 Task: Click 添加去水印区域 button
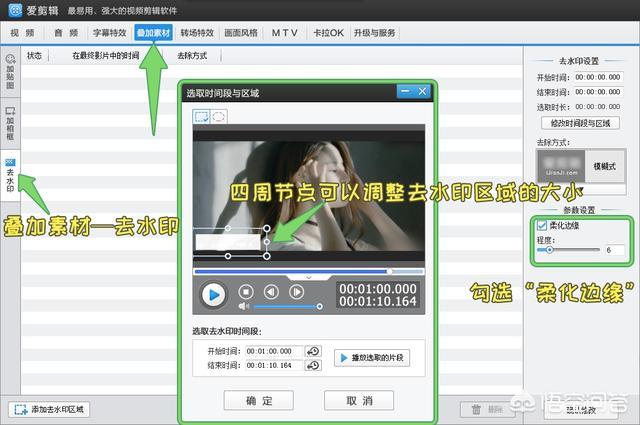pos(49,409)
